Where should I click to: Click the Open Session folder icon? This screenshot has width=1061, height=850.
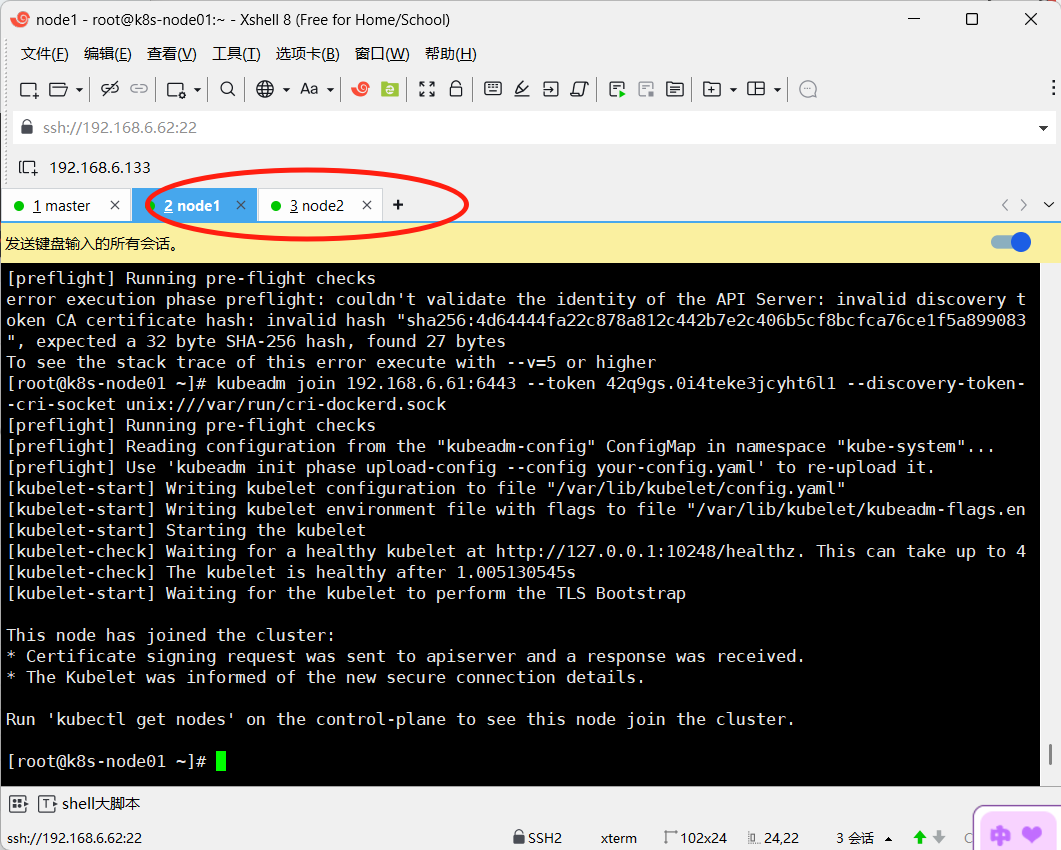point(59,89)
